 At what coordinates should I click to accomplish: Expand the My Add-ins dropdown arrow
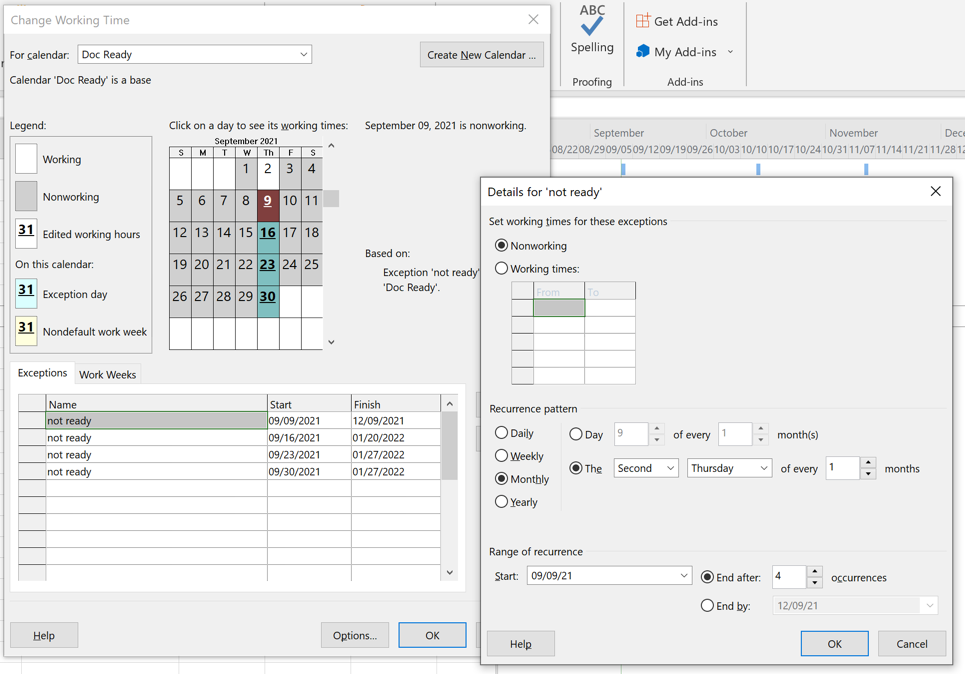tap(731, 52)
